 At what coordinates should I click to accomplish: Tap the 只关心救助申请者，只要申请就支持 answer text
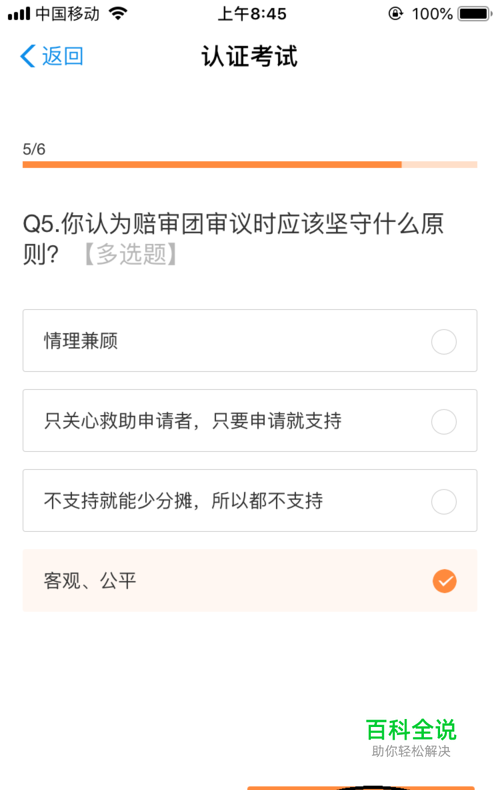tap(193, 421)
